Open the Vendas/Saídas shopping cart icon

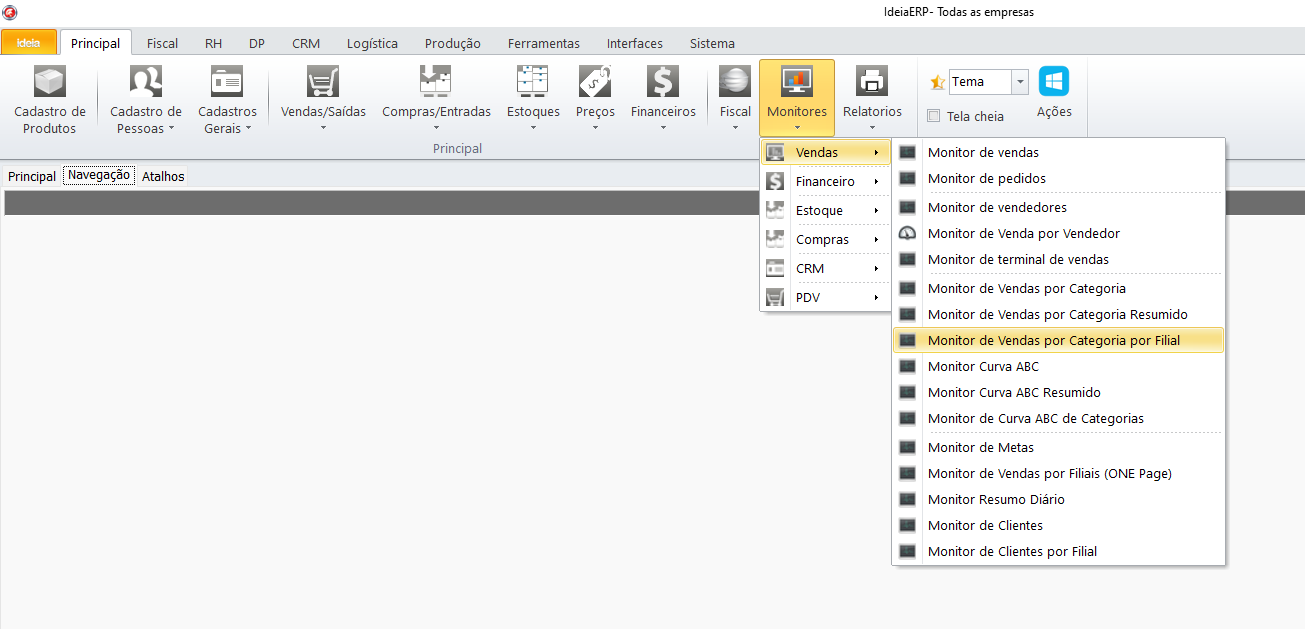pos(323,82)
